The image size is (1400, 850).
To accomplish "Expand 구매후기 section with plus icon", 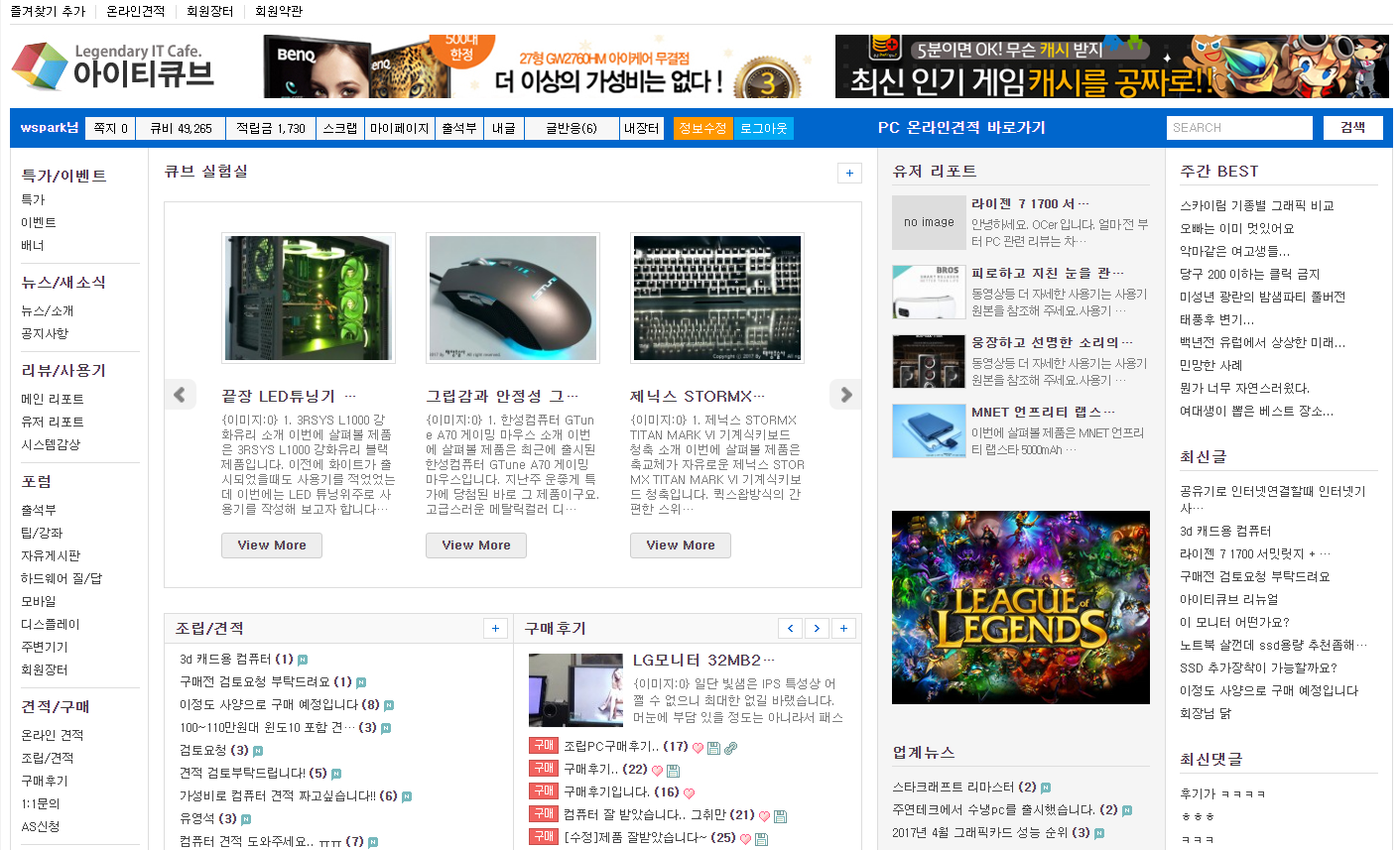I will [x=843, y=628].
